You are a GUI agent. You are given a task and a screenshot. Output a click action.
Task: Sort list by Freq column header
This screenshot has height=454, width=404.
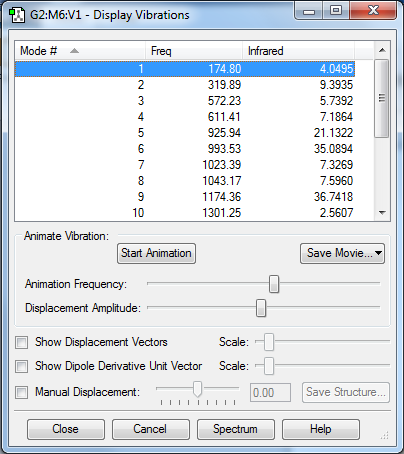point(194,51)
